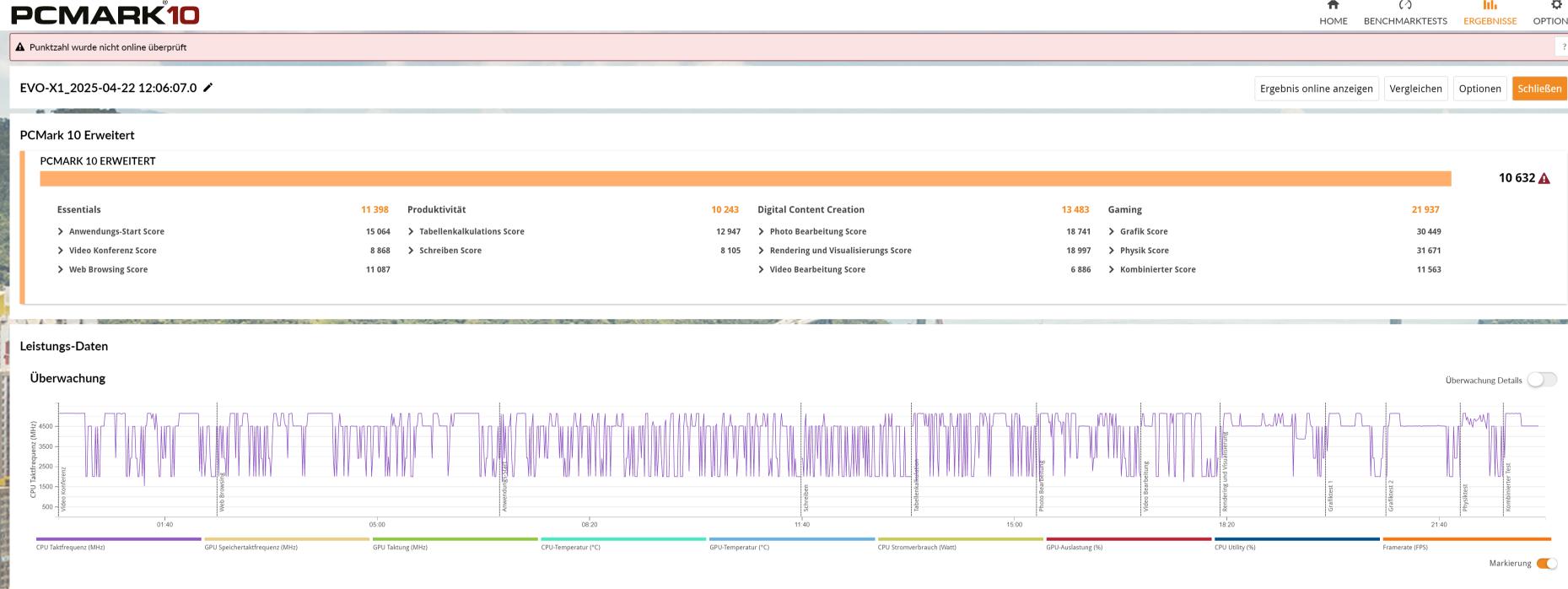1568x589 pixels.
Task: Click the Leistungs-Daten heading
Action: [64, 346]
